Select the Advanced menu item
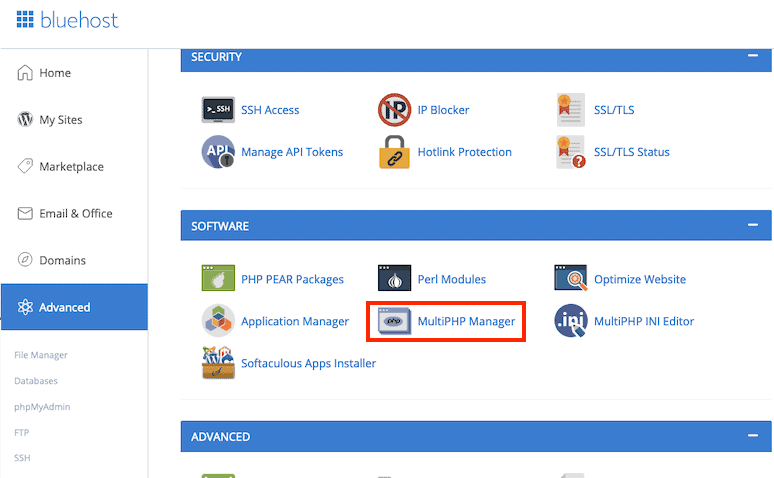This screenshot has width=774, height=478. point(74,307)
